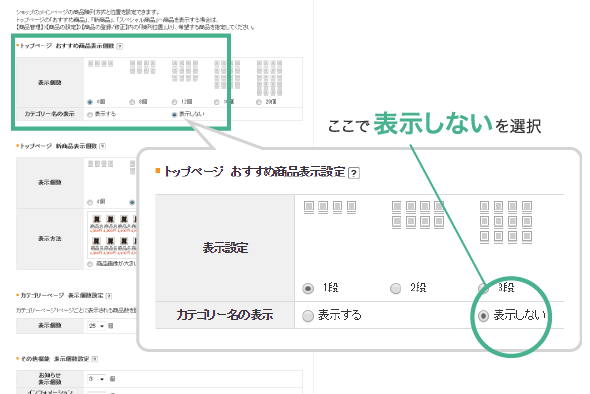Click one-row layout preview above 1段
The height and width of the screenshot is (394, 590).
[330, 207]
